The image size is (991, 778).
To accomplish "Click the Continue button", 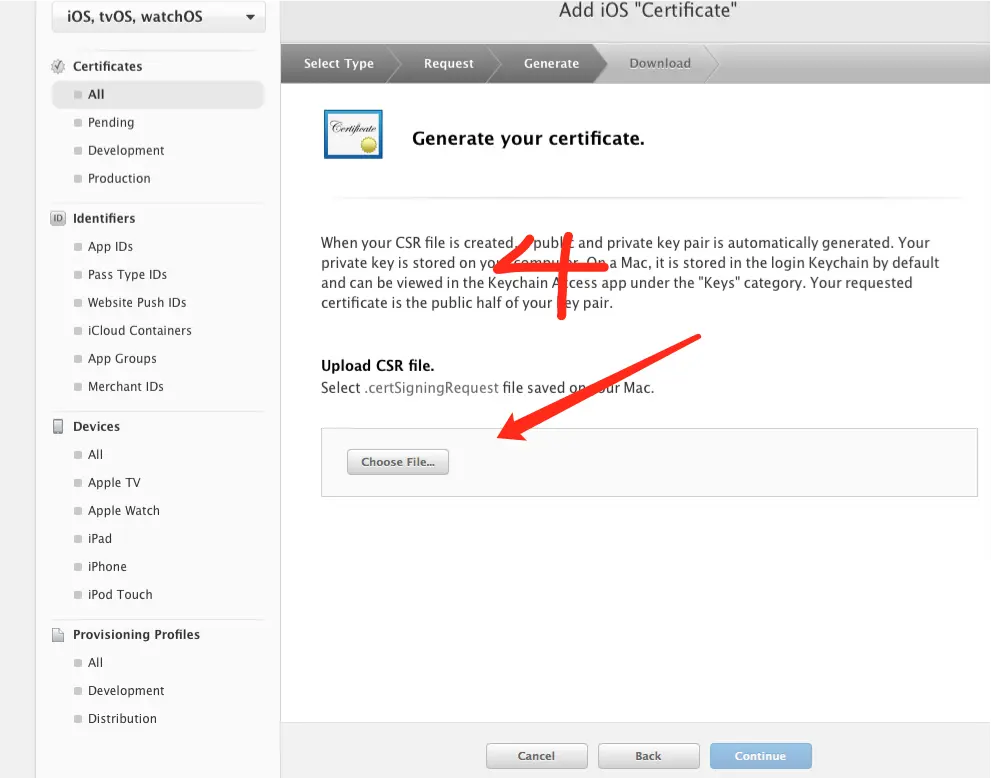I will pos(760,756).
